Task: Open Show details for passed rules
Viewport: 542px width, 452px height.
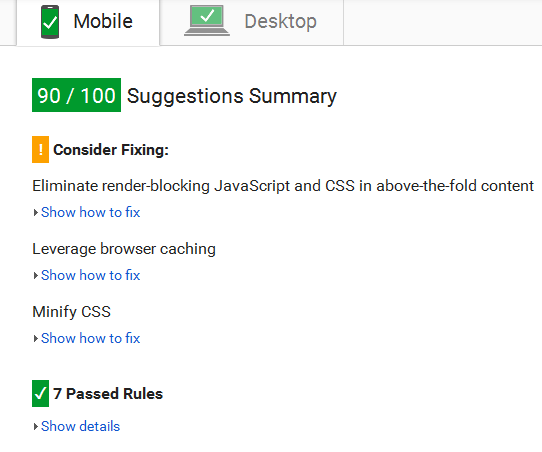Action: 81,426
